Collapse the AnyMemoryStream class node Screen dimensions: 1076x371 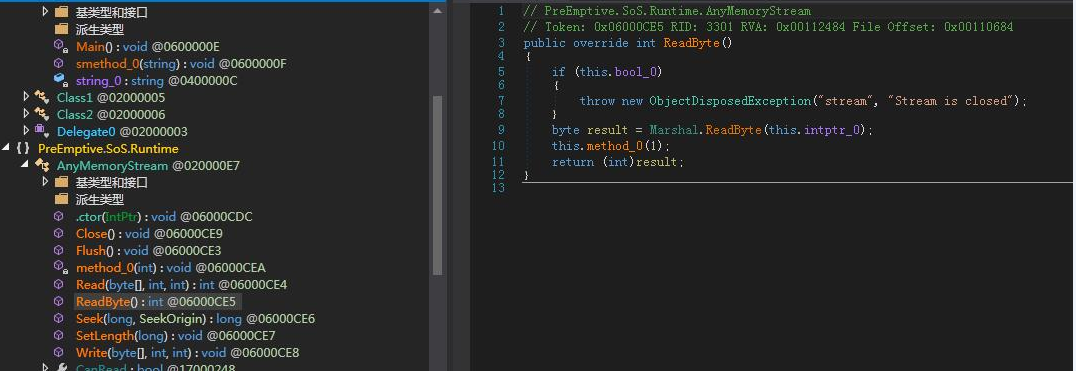[26, 165]
